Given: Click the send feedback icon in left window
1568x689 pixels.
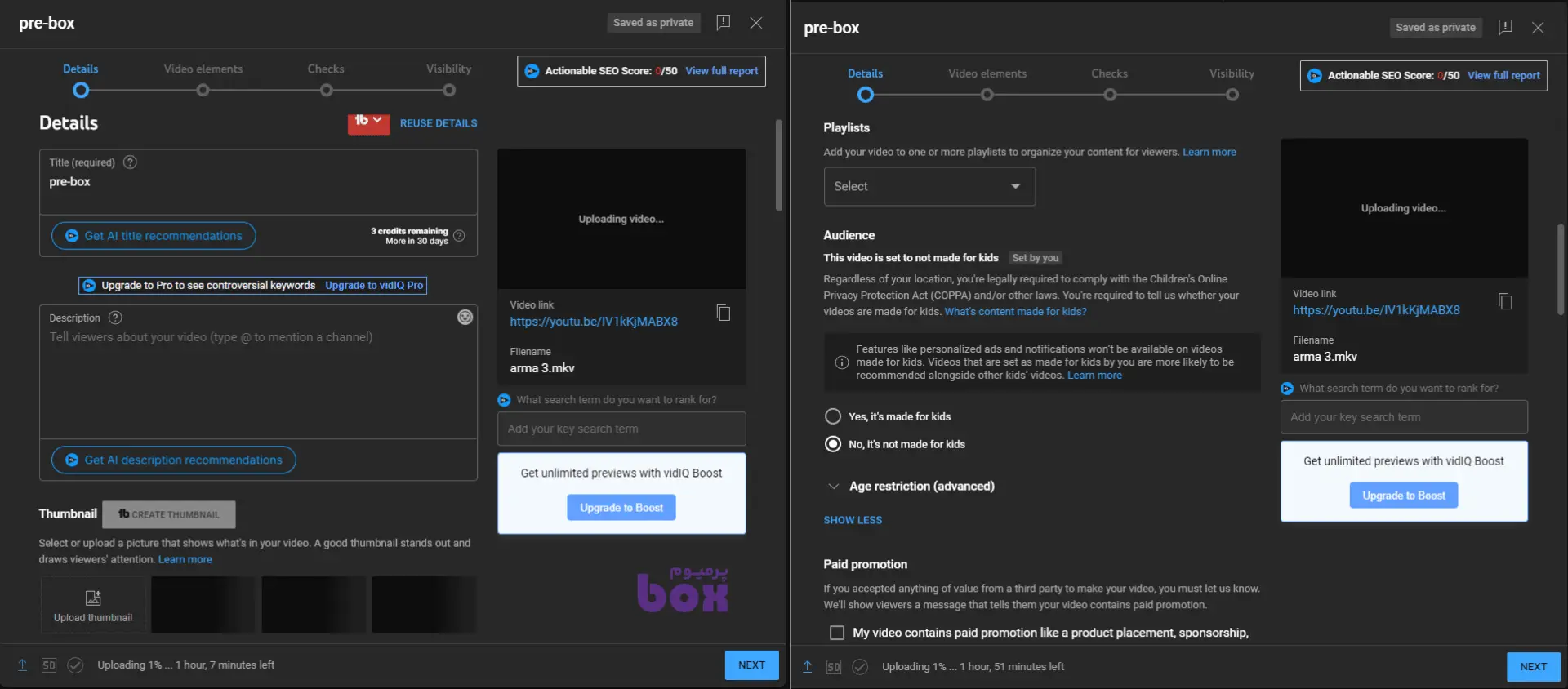Looking at the screenshot, I should pyautogui.click(x=723, y=23).
